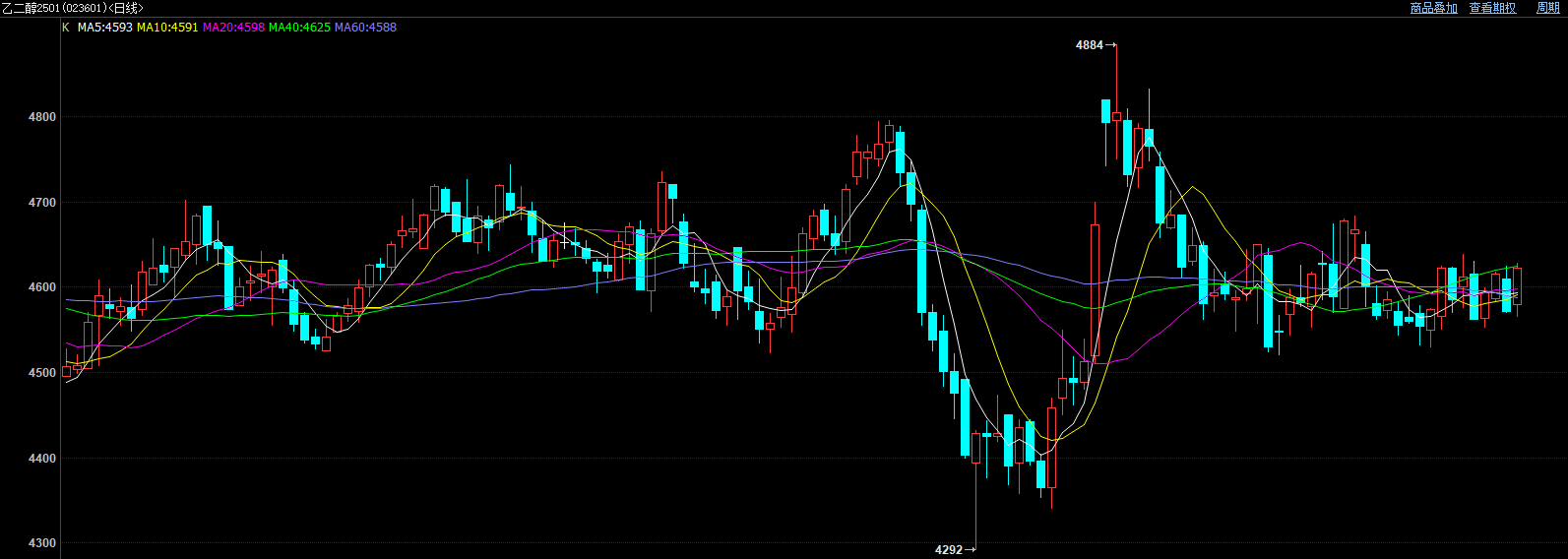Click the 4500 price axis label
1568x559 pixels.
[x=42, y=373]
